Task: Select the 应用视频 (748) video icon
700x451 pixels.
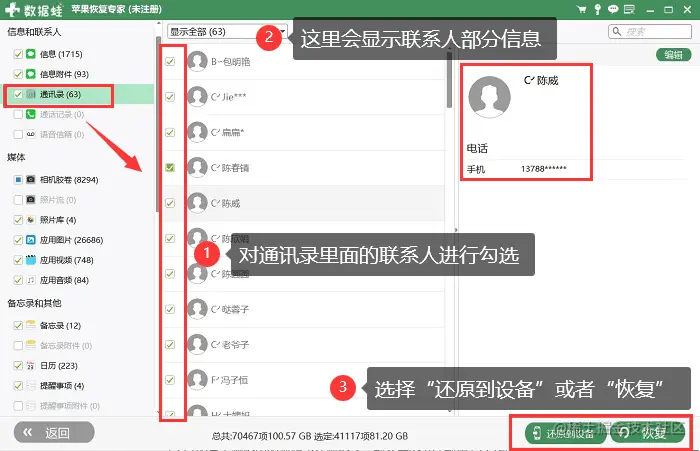Action: click(x=30, y=260)
